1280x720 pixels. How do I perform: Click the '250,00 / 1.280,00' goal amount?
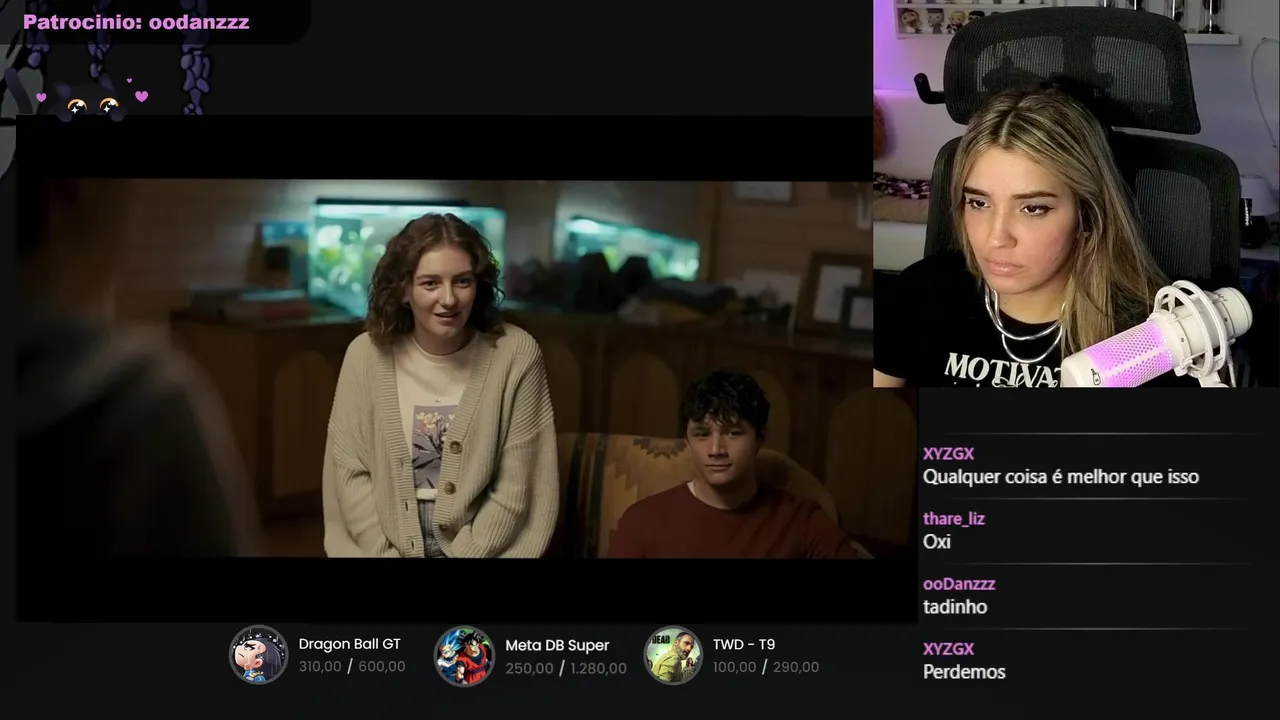coord(566,668)
